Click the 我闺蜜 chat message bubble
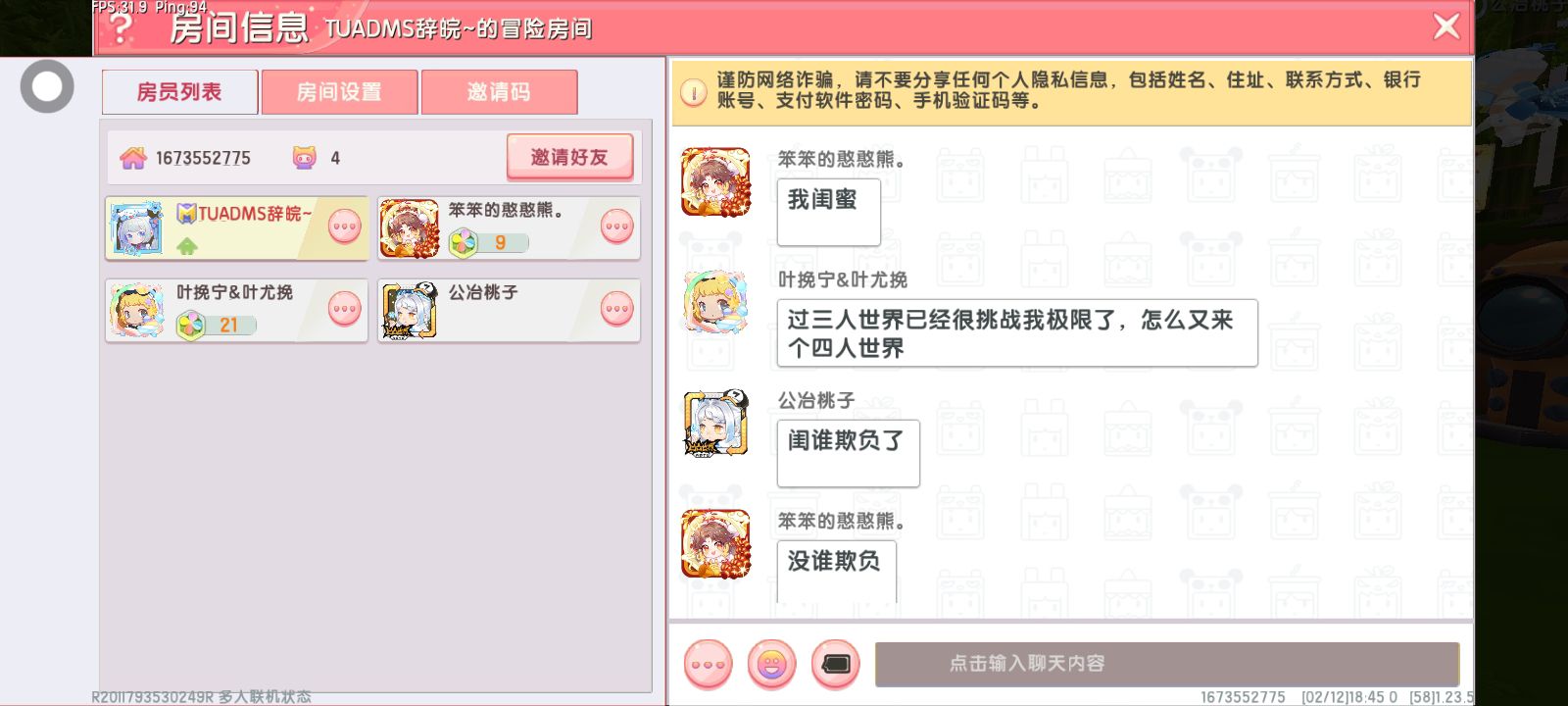Viewport: 1568px width, 706px height. [x=828, y=211]
